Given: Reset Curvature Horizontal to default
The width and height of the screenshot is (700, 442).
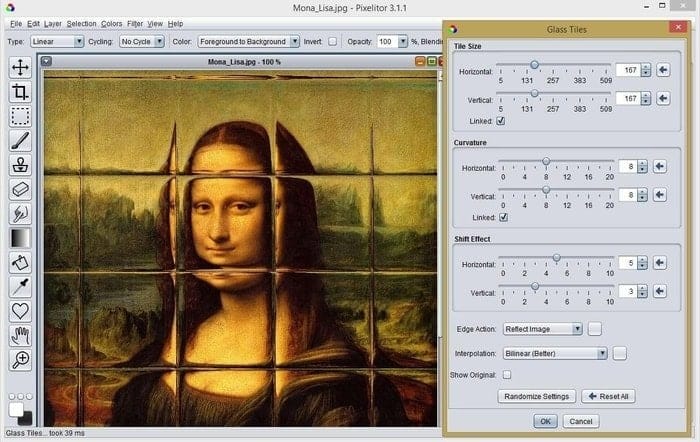Looking at the screenshot, I should pyautogui.click(x=660, y=167).
